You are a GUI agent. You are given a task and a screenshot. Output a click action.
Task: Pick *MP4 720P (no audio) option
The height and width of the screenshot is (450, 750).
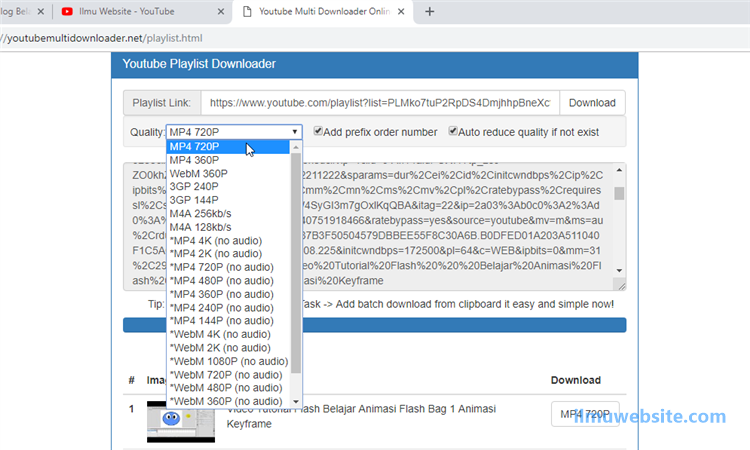[228, 267]
